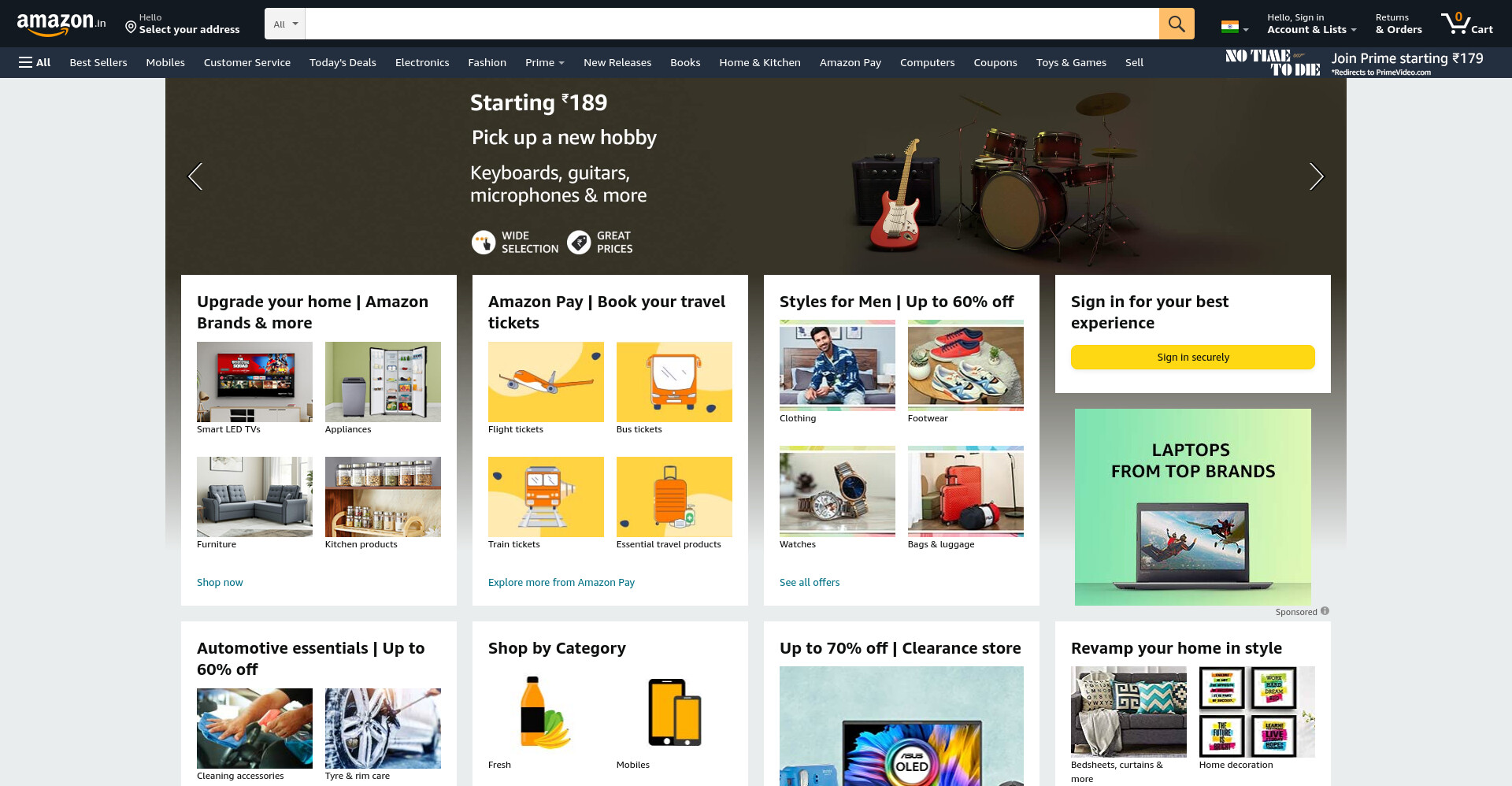Click the orange search magnifier button
The image size is (1512, 786).
1177,24
